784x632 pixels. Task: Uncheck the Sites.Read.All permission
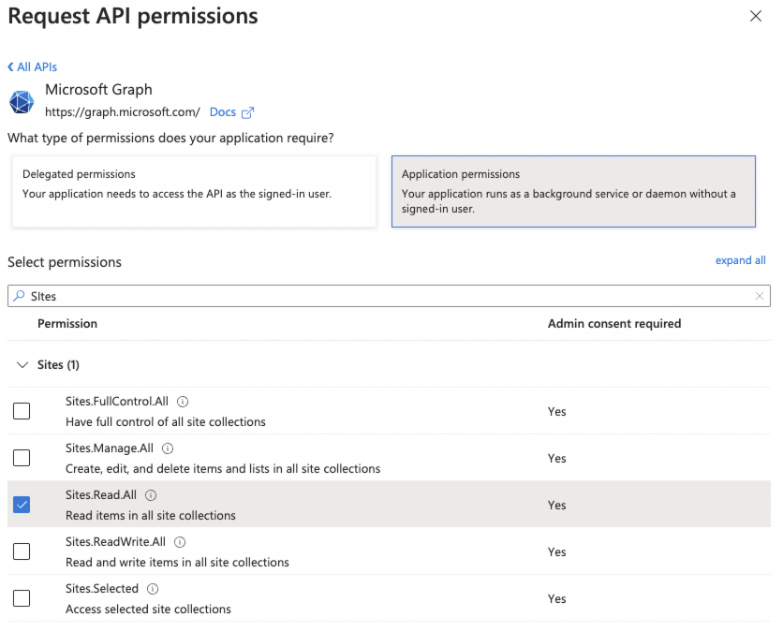click(21, 505)
